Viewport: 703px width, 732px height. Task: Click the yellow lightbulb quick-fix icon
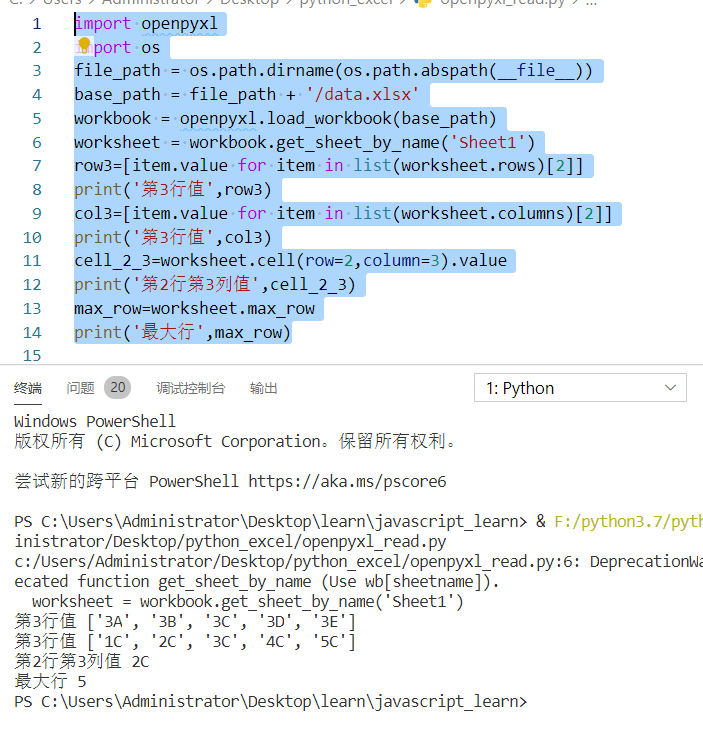pyautogui.click(x=84, y=45)
